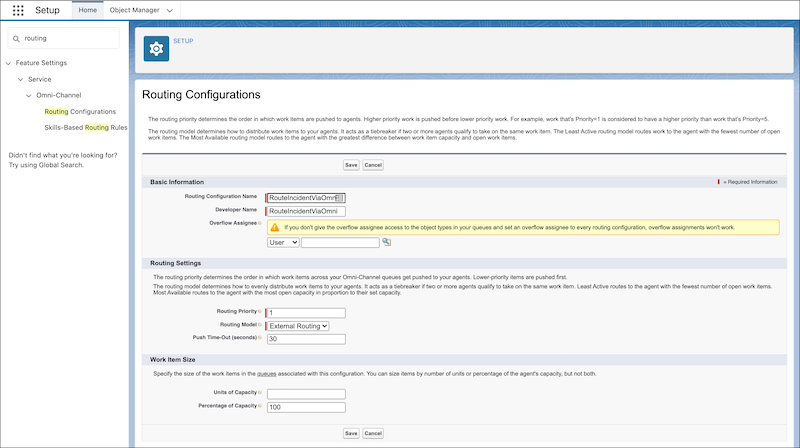Click the Routing Model help info icon
The width and height of the screenshot is (800, 448).
tap(260, 325)
